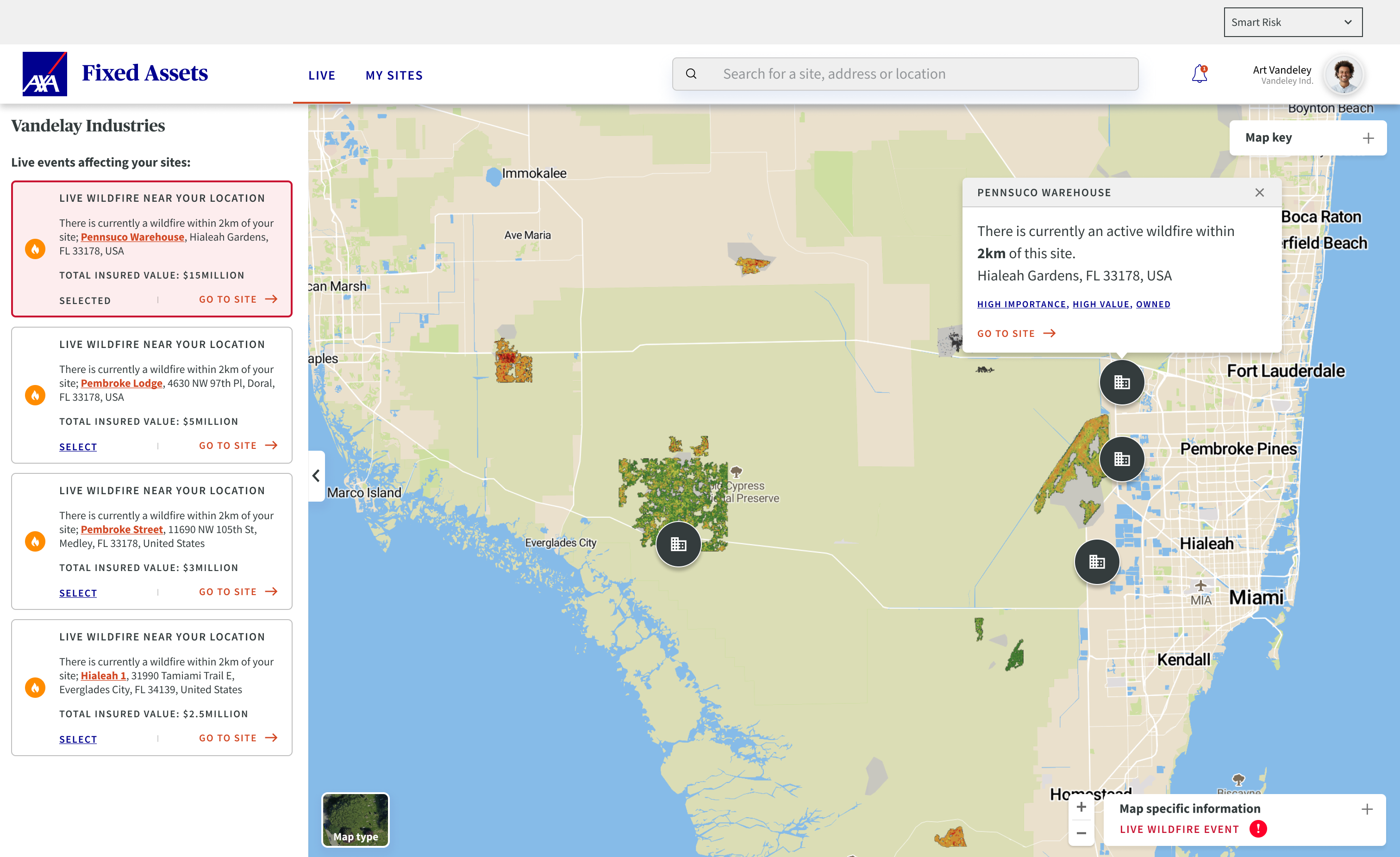Screen dimensions: 1400x857
Task: Click TOTAL INSURED VALUE: $15MILLION text
Action: [152, 275]
